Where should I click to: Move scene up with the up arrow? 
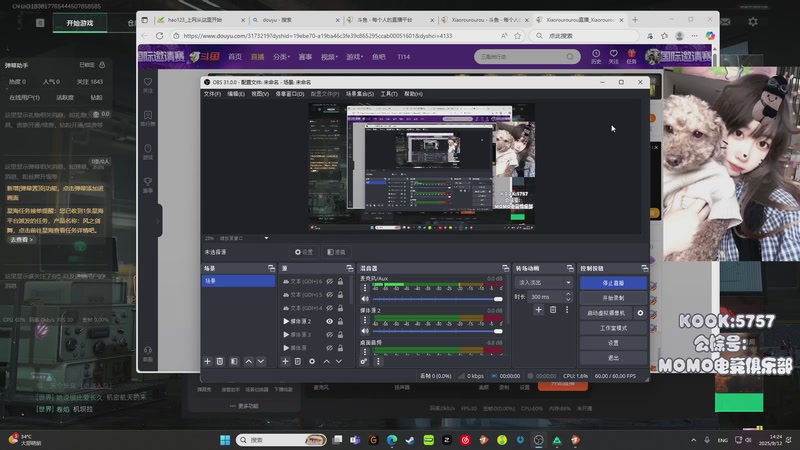click(x=248, y=361)
